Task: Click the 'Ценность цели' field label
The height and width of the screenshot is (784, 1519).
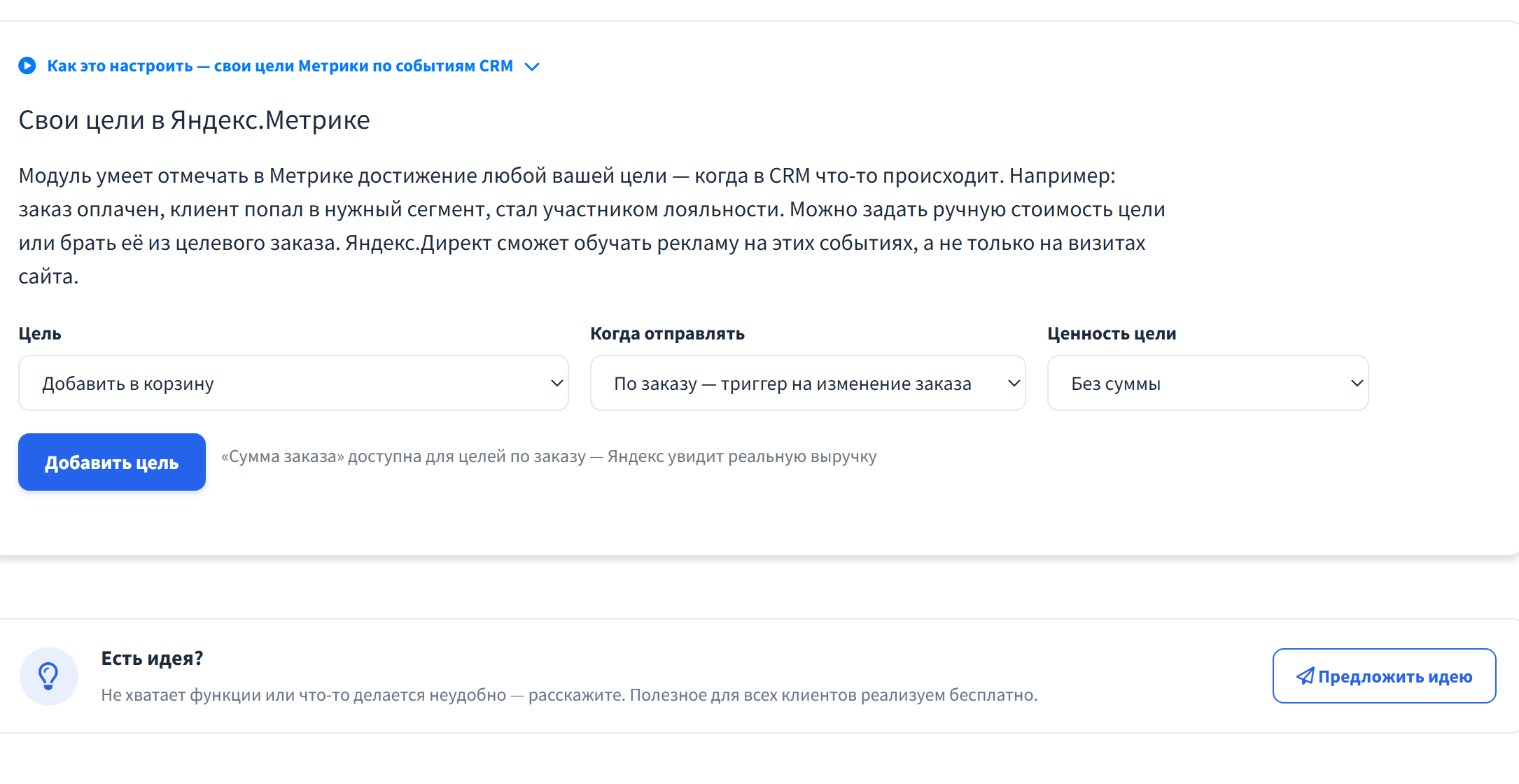Action: 1112,333
